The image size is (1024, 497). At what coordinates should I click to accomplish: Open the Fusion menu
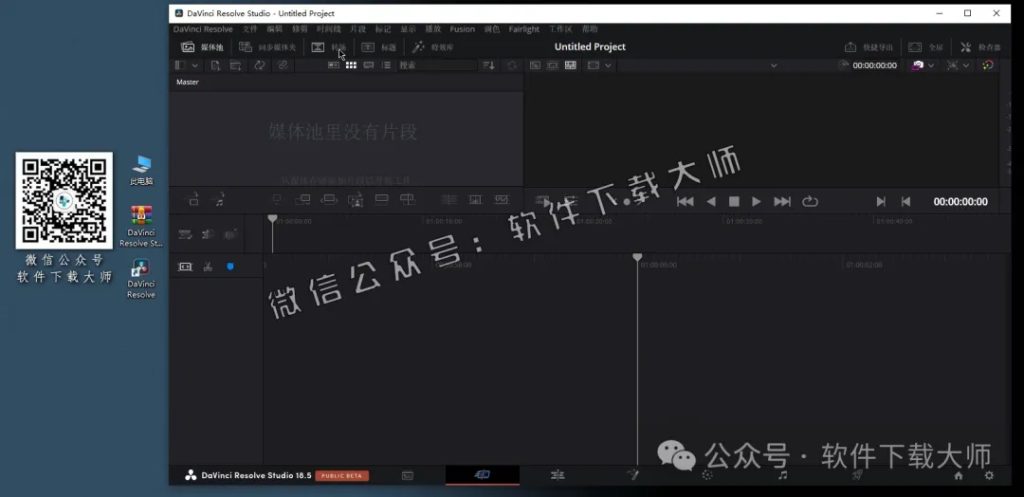click(x=462, y=29)
